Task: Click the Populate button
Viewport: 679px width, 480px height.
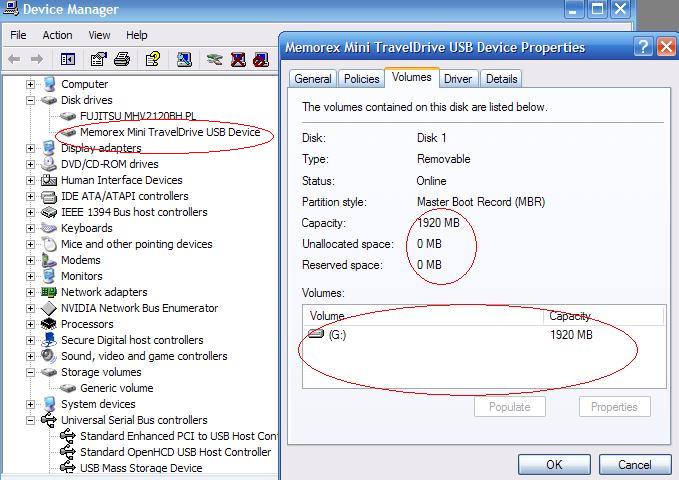Action: point(510,407)
